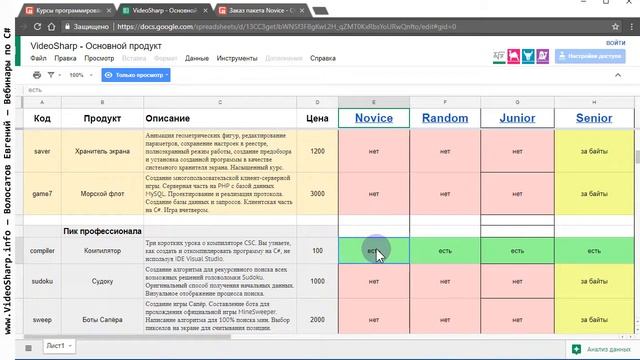640x360 pixels.
Task: Open the 100% zoom dropdown
Action: pyautogui.click(x=81, y=75)
